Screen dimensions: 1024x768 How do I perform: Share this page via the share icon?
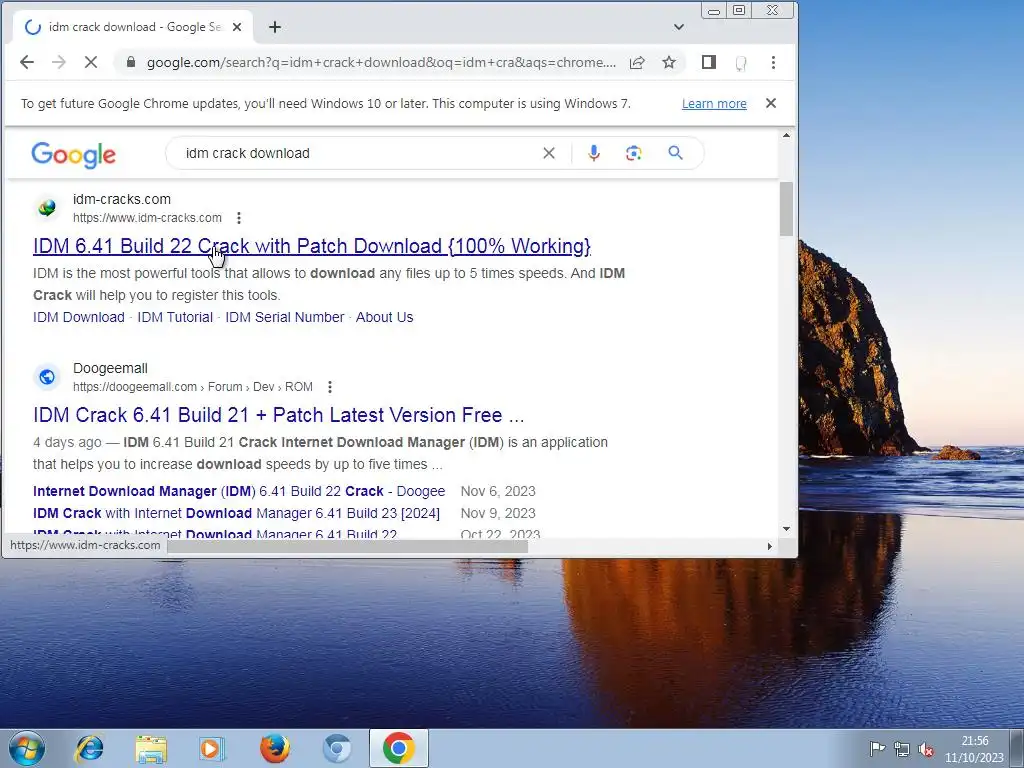tap(637, 62)
